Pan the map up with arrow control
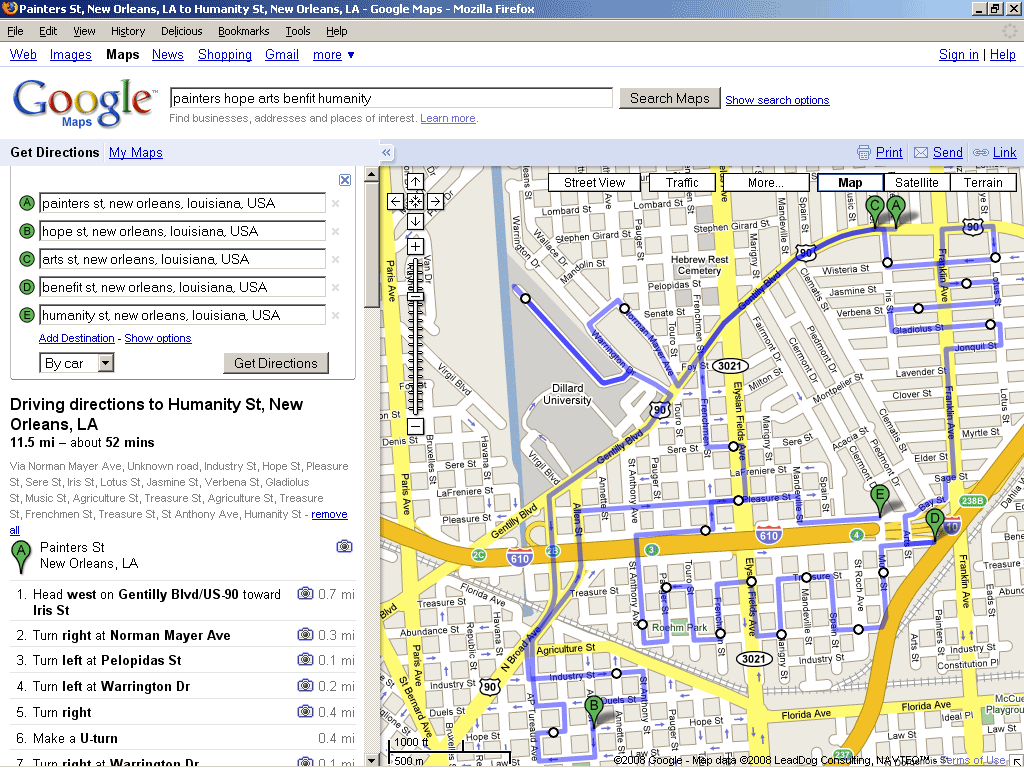This screenshot has width=1024, height=768. [415, 182]
